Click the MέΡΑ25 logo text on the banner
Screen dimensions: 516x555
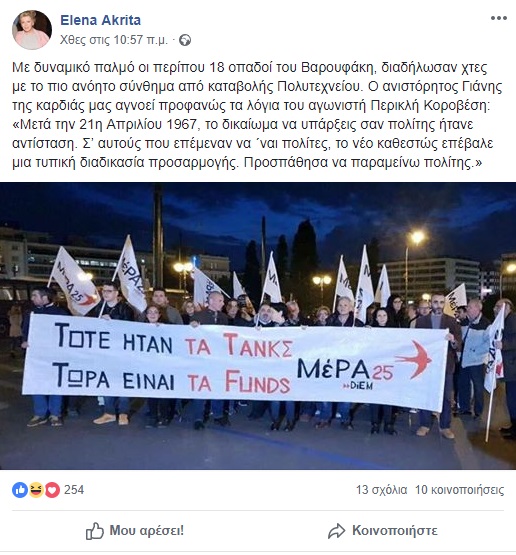point(345,371)
